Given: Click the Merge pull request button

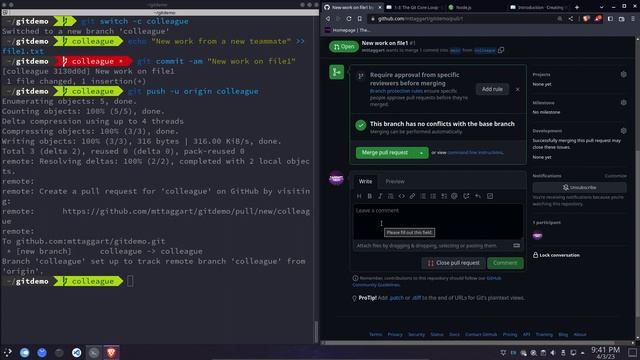Looking at the screenshot, I should pos(385,153).
